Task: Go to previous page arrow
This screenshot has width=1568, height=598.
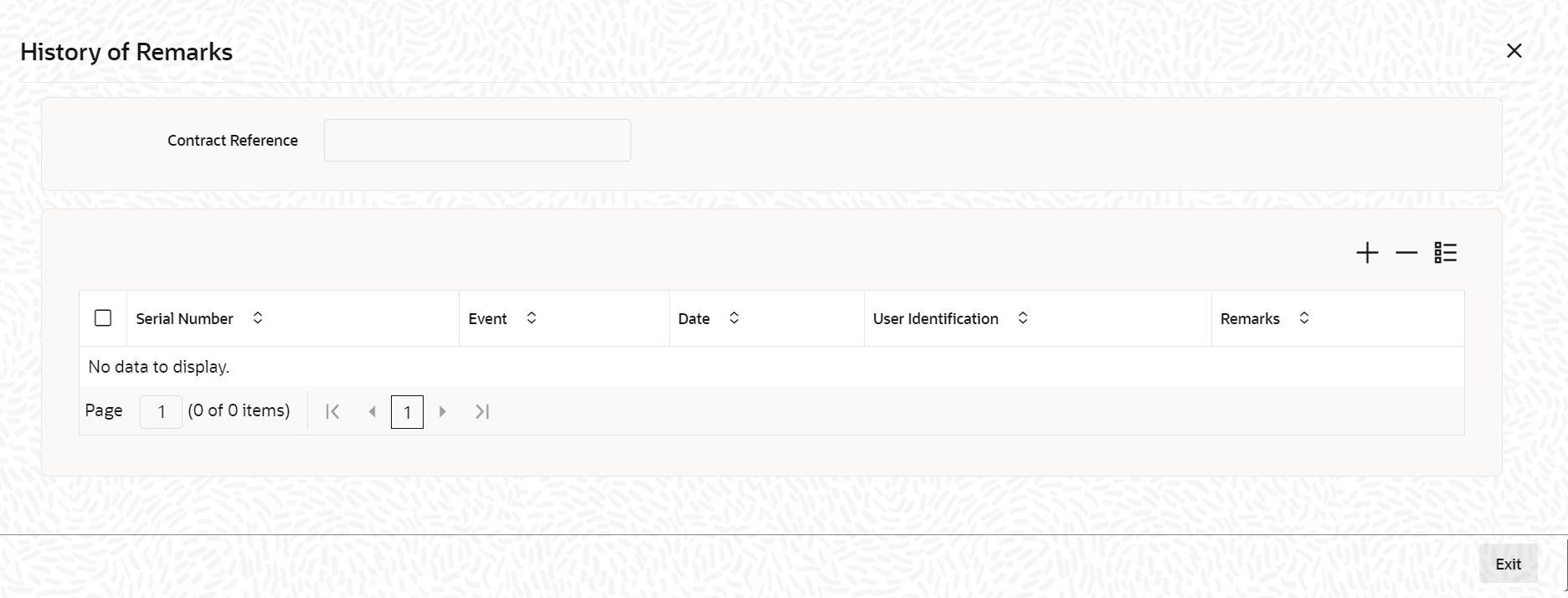Action: [373, 411]
